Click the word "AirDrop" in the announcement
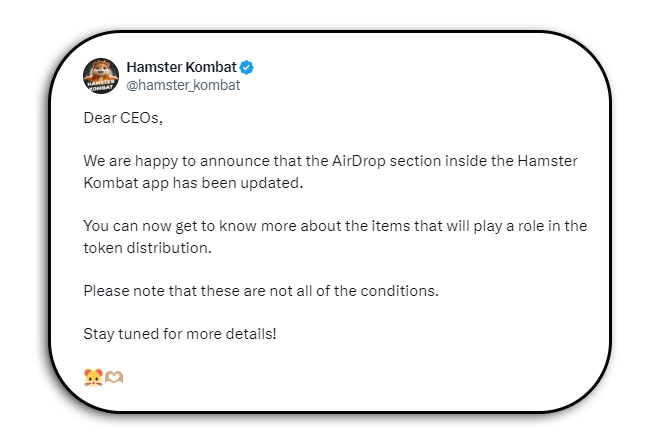Screen dimensions: 660x434 (x=359, y=161)
